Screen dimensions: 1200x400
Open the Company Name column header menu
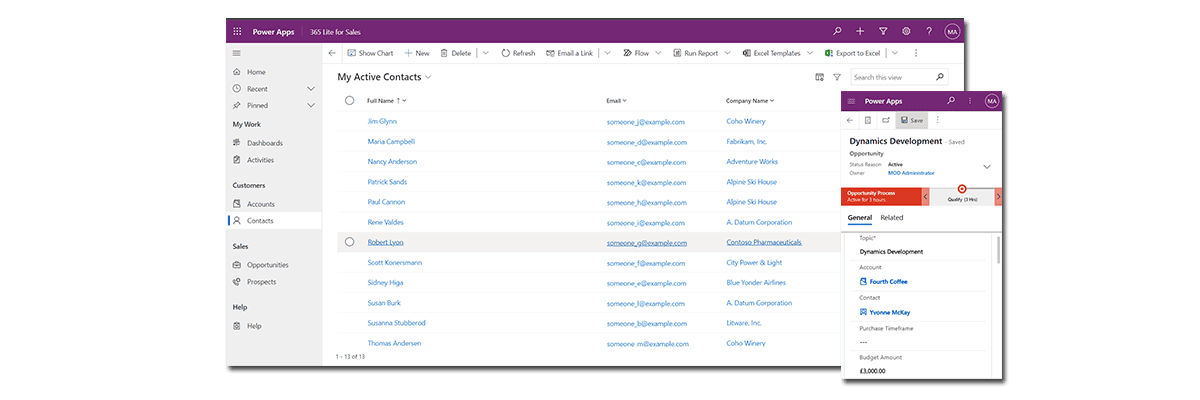[750, 101]
